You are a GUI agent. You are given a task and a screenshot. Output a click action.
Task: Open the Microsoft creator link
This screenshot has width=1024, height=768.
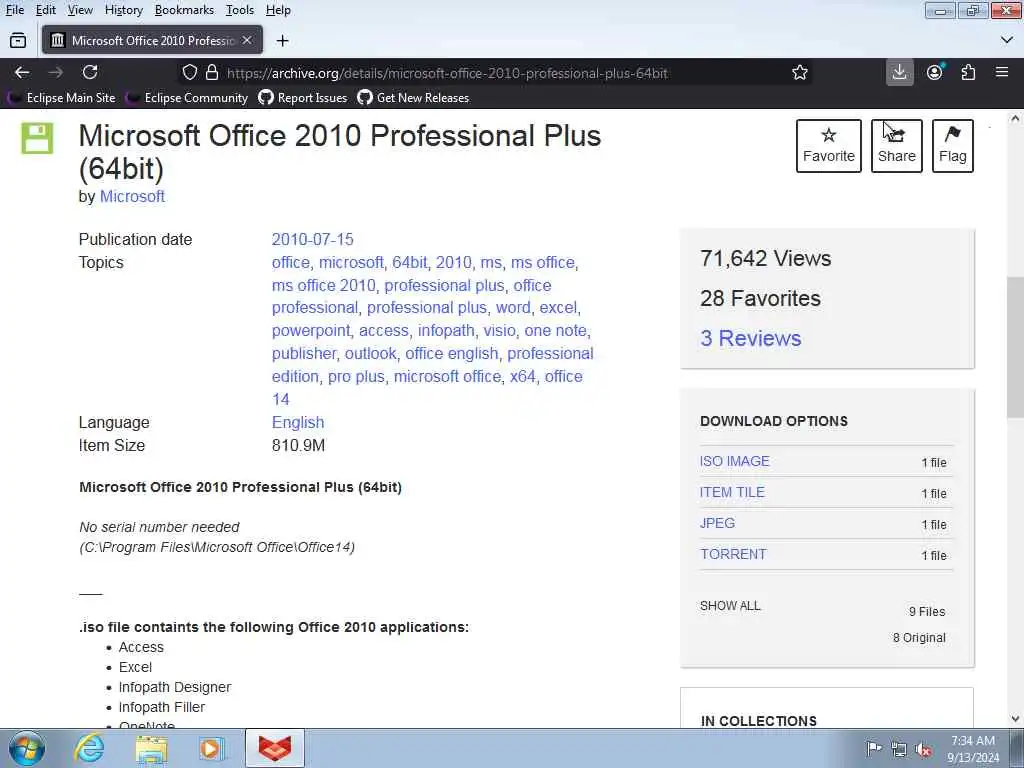click(x=132, y=197)
